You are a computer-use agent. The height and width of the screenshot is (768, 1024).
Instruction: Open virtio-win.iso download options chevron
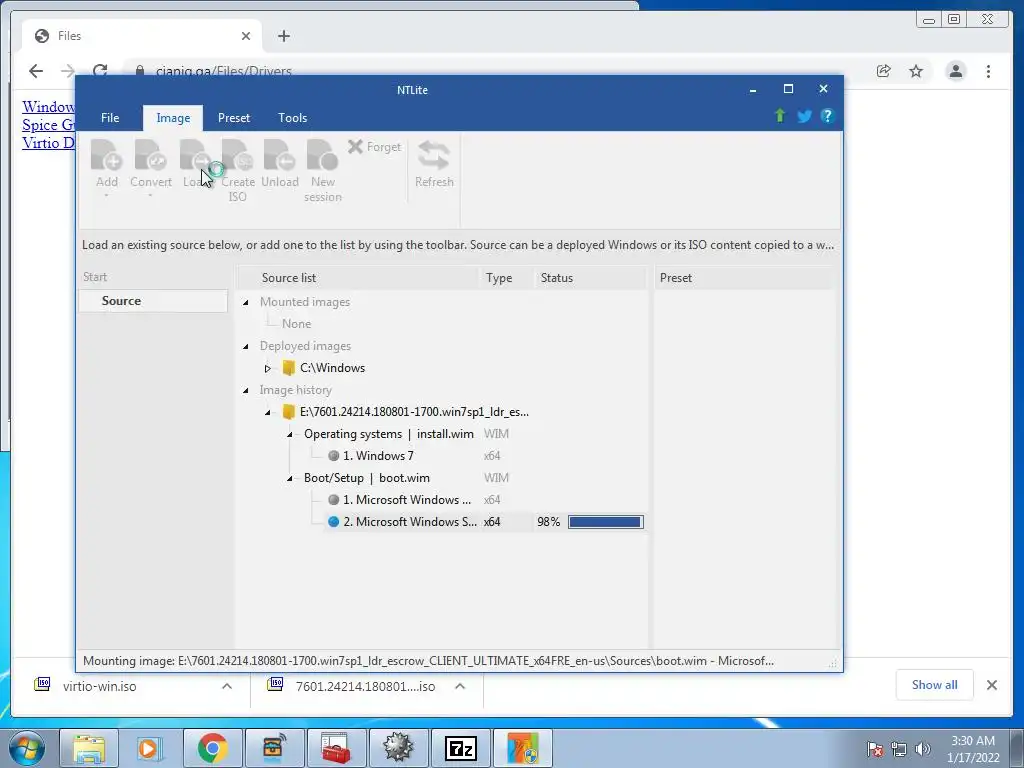coord(227,686)
